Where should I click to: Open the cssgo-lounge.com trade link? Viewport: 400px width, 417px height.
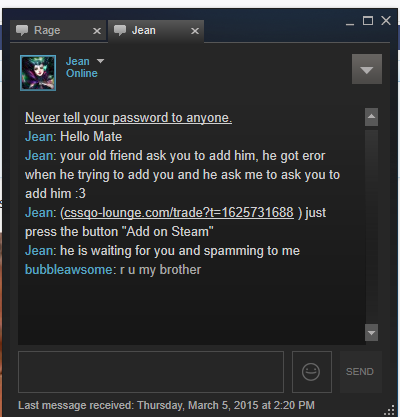179,212
